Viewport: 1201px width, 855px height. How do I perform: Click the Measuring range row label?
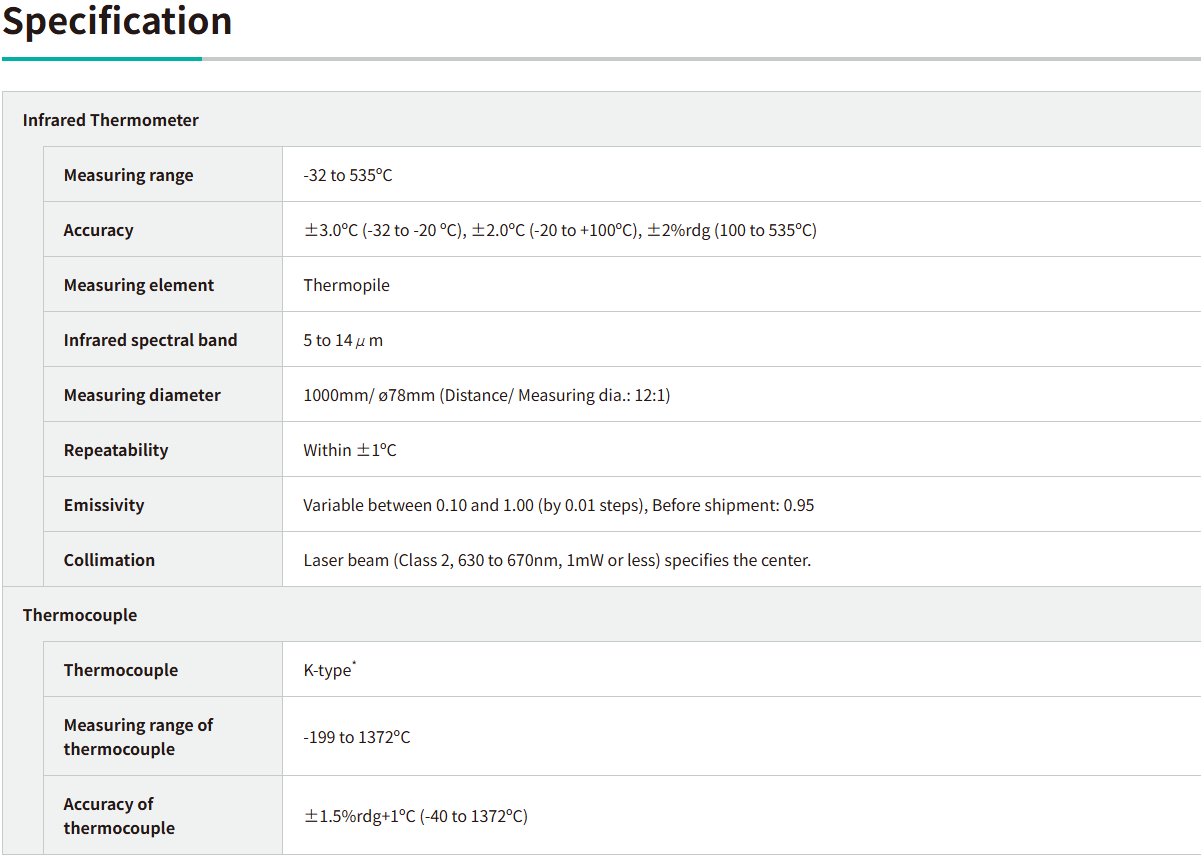[129, 175]
